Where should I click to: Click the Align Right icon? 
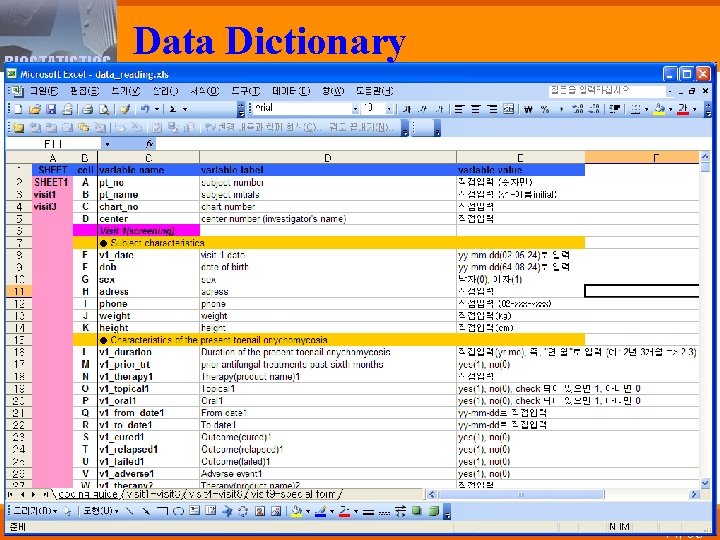492,109
